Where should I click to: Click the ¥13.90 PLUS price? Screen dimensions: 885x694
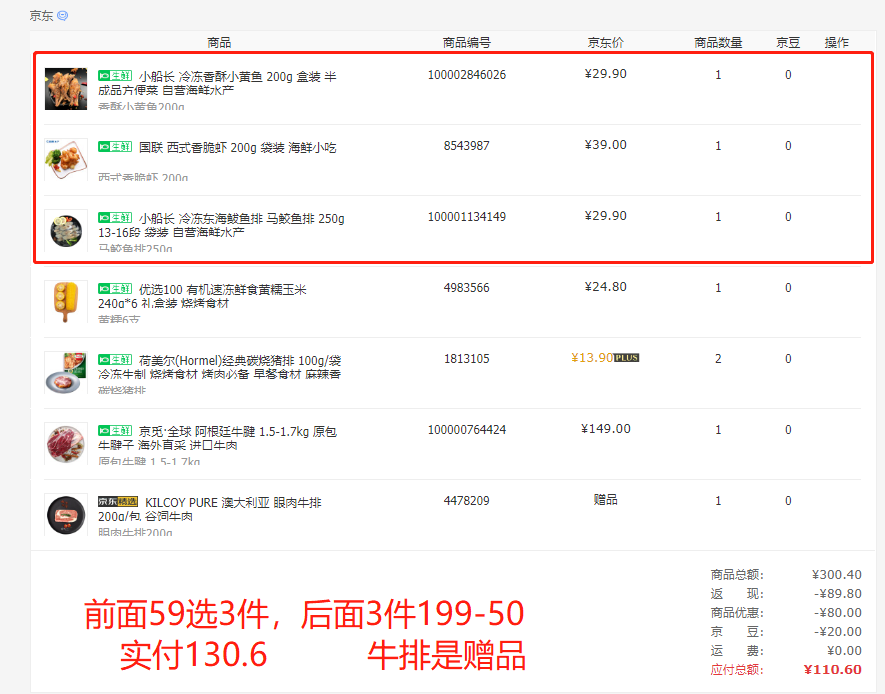pos(592,358)
